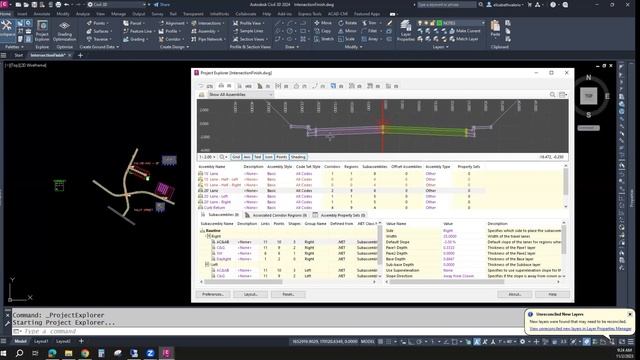Add a new drawing tab with plus
The image size is (640, 360).
coord(80,55)
